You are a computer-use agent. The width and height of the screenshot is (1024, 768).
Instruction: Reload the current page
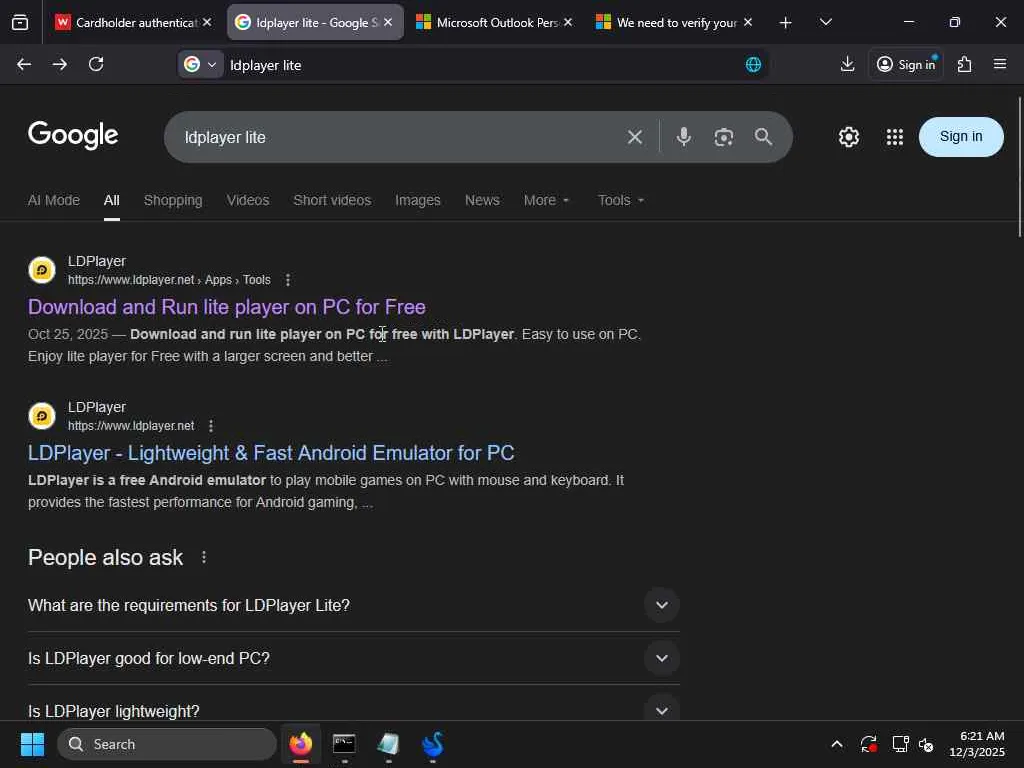96,64
